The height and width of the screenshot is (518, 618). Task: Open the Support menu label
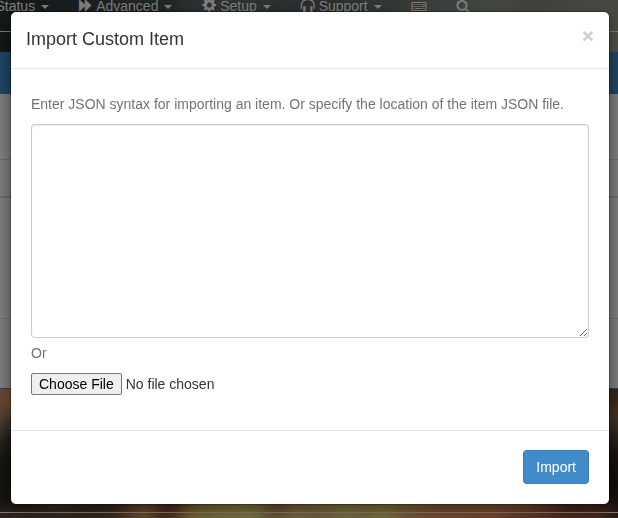pyautogui.click(x=343, y=6)
